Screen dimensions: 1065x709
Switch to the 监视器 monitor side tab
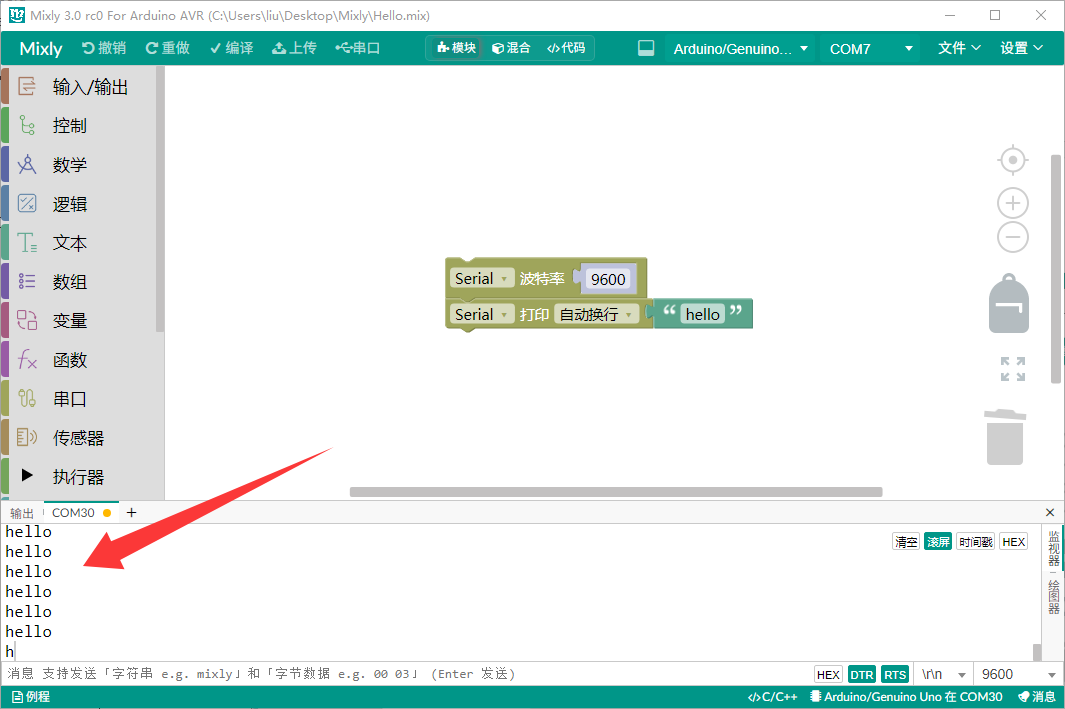1053,549
